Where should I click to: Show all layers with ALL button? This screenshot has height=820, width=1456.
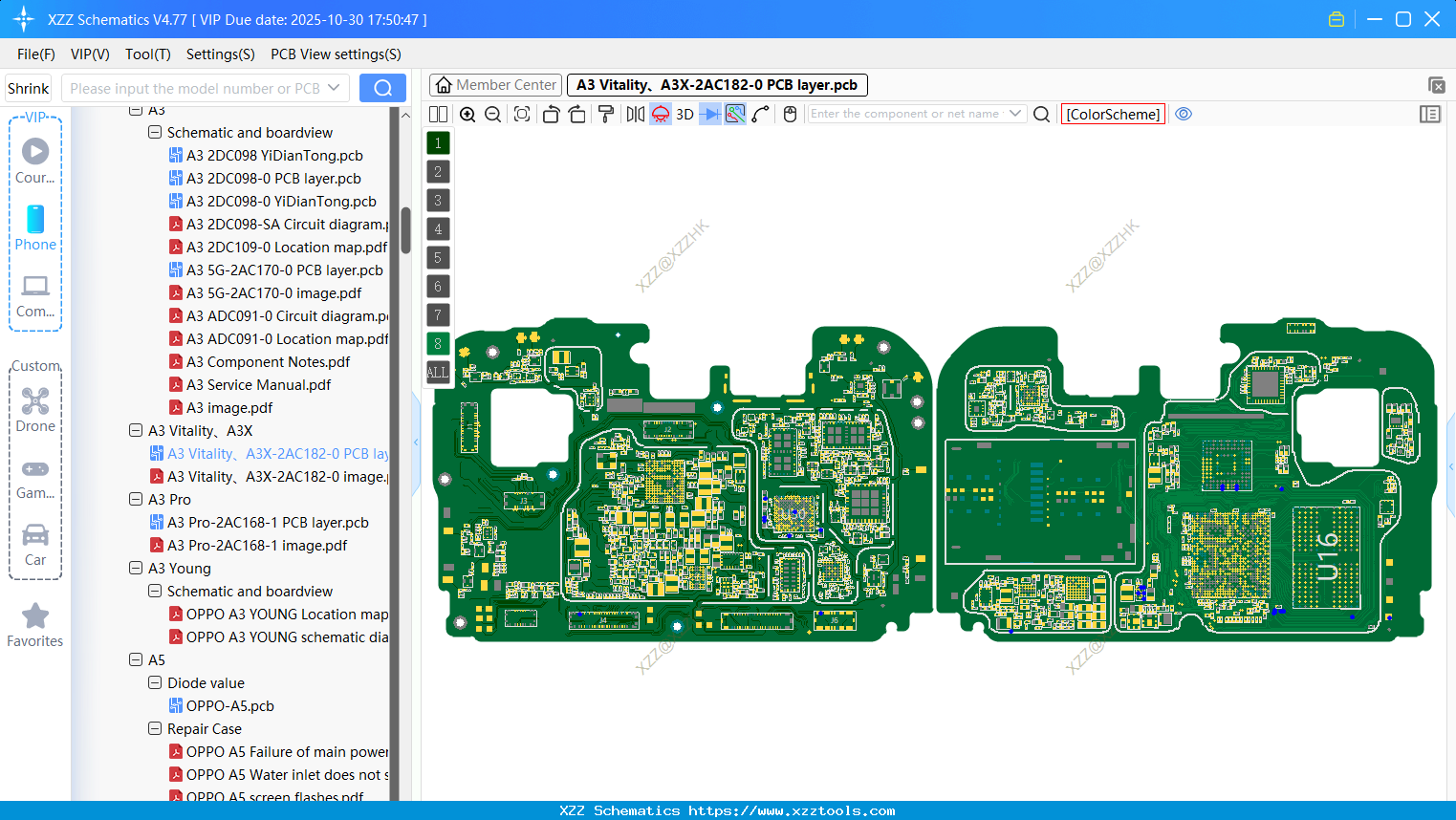438,372
